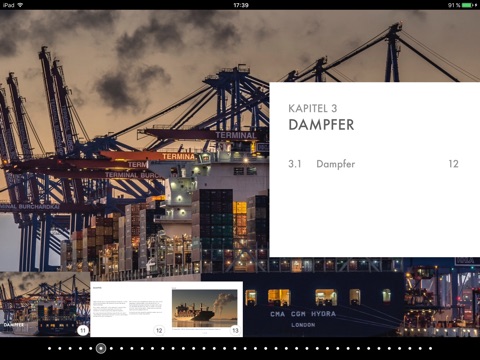Select the highlighted current chapter dot
The width and height of the screenshot is (480, 360).
click(x=101, y=348)
